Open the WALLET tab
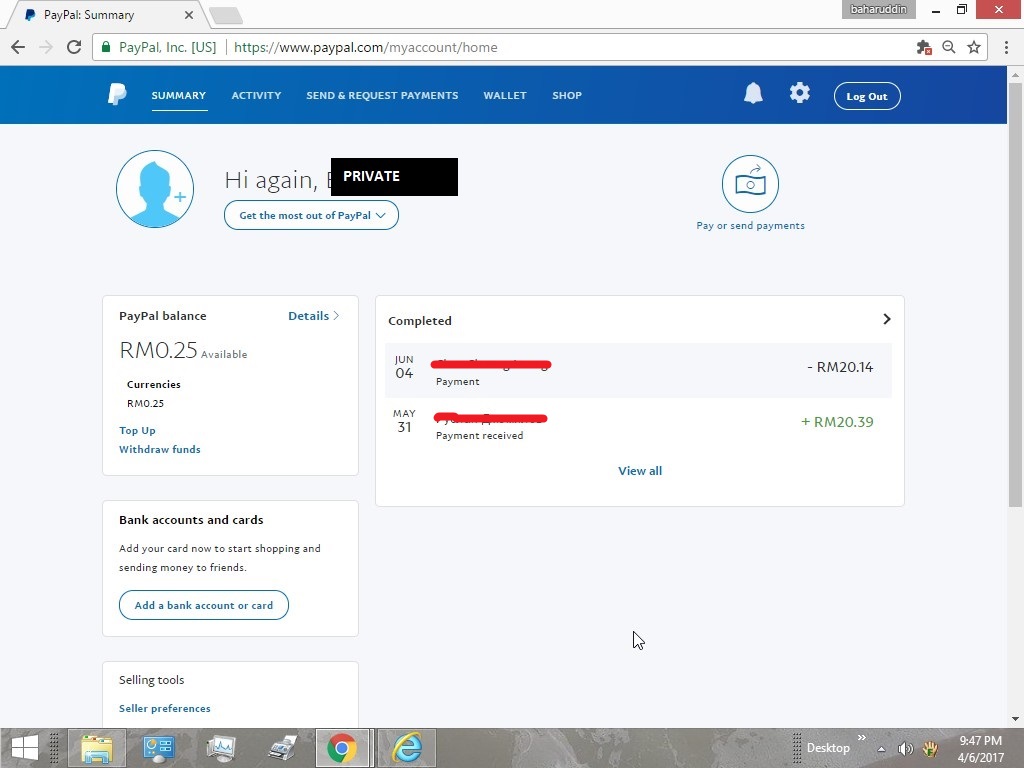The width and height of the screenshot is (1024, 768). coord(505,95)
